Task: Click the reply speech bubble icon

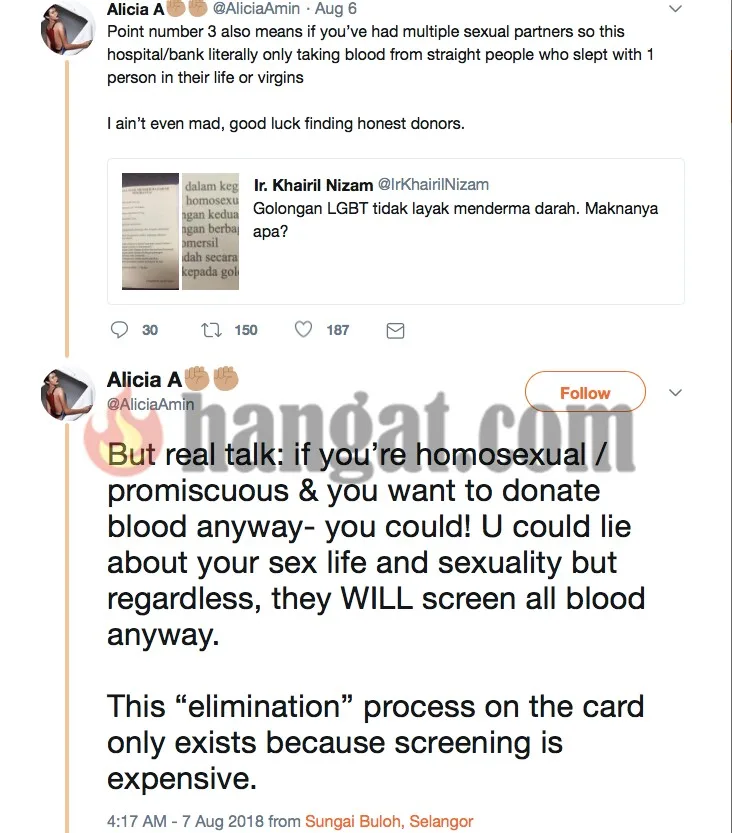Action: [x=119, y=330]
